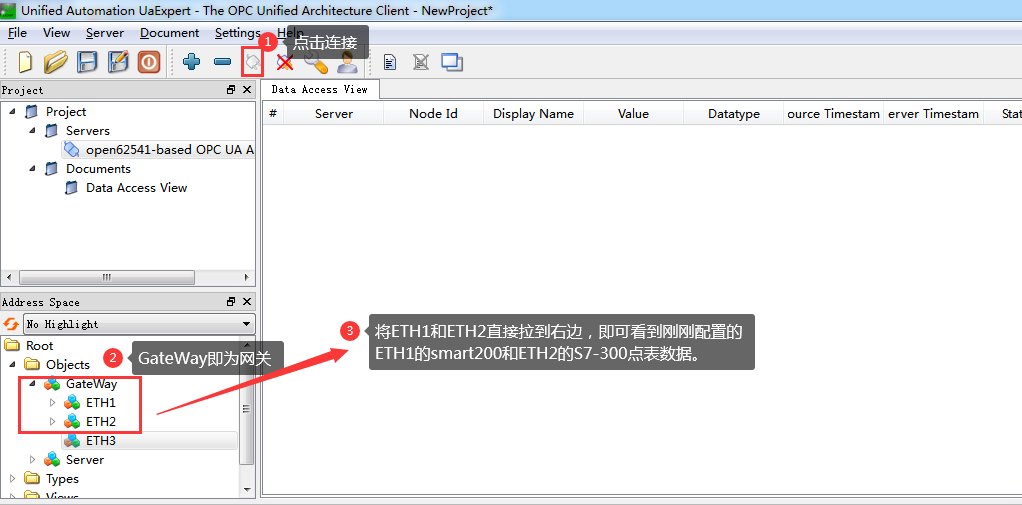Select the ETH3 object
1022x505 pixels.
(x=100, y=440)
